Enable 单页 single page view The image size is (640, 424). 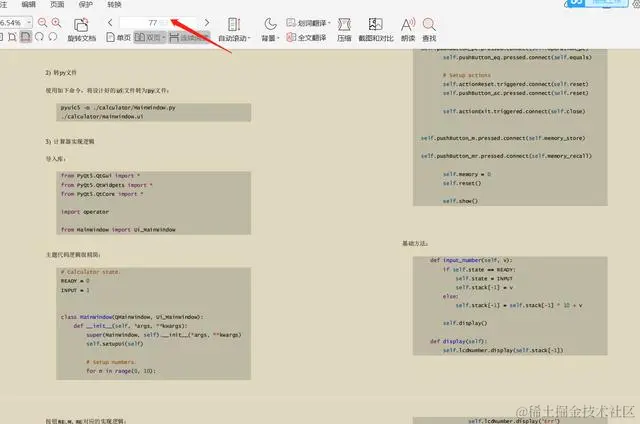118,38
